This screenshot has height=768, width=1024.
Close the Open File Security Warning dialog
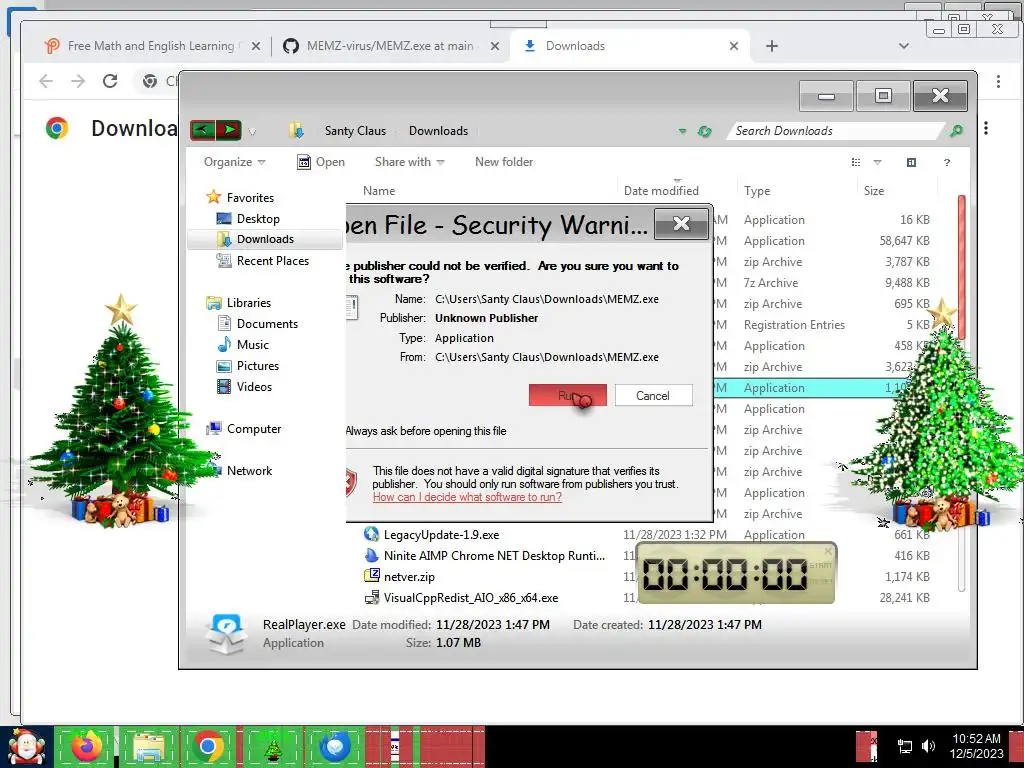tap(681, 224)
